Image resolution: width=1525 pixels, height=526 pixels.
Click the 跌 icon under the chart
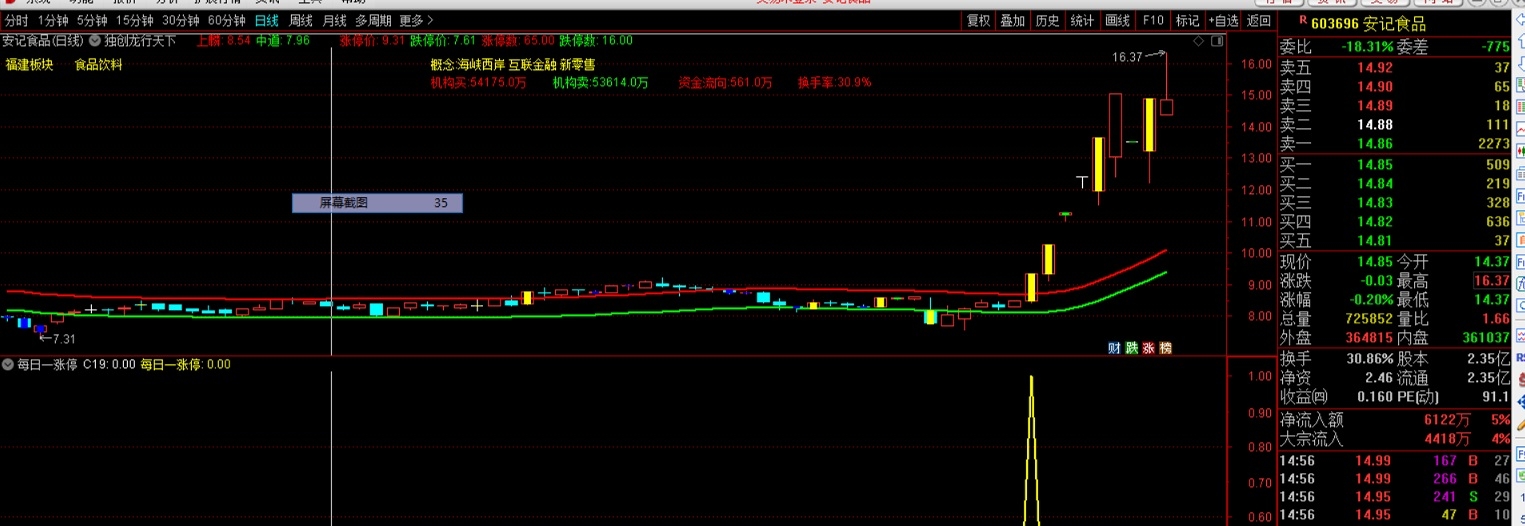[x=1132, y=348]
